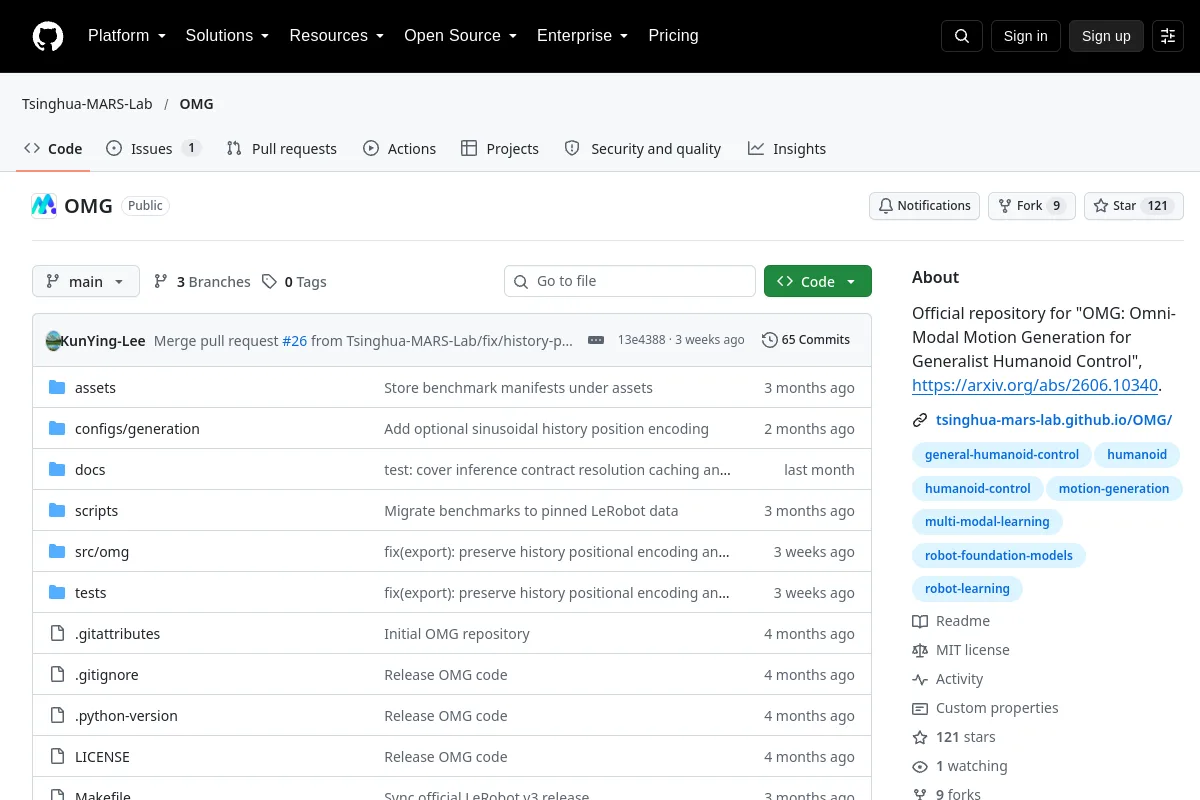Click the Go to file search field

tap(630, 282)
